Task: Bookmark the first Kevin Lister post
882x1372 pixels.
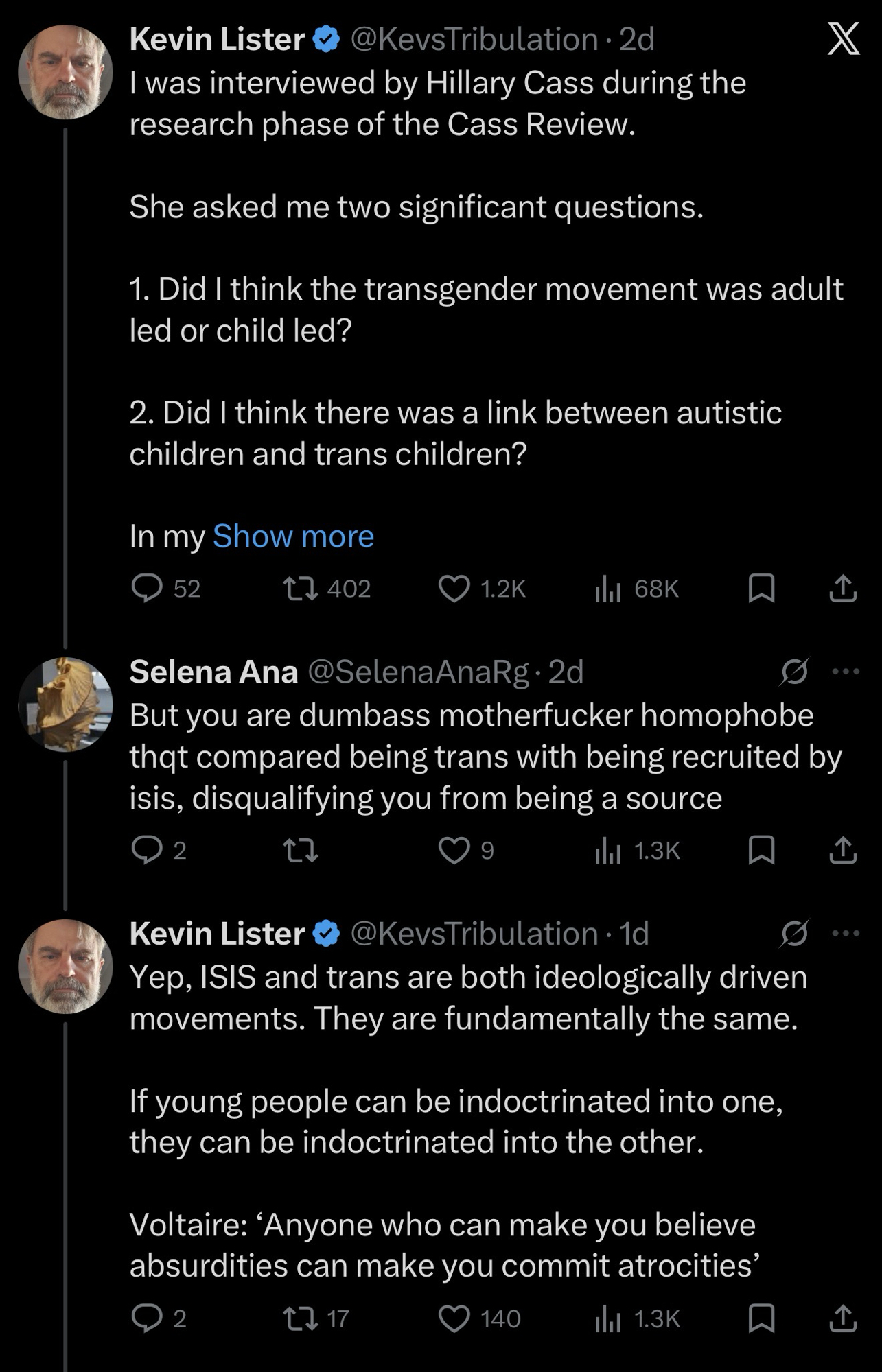Action: point(761,589)
